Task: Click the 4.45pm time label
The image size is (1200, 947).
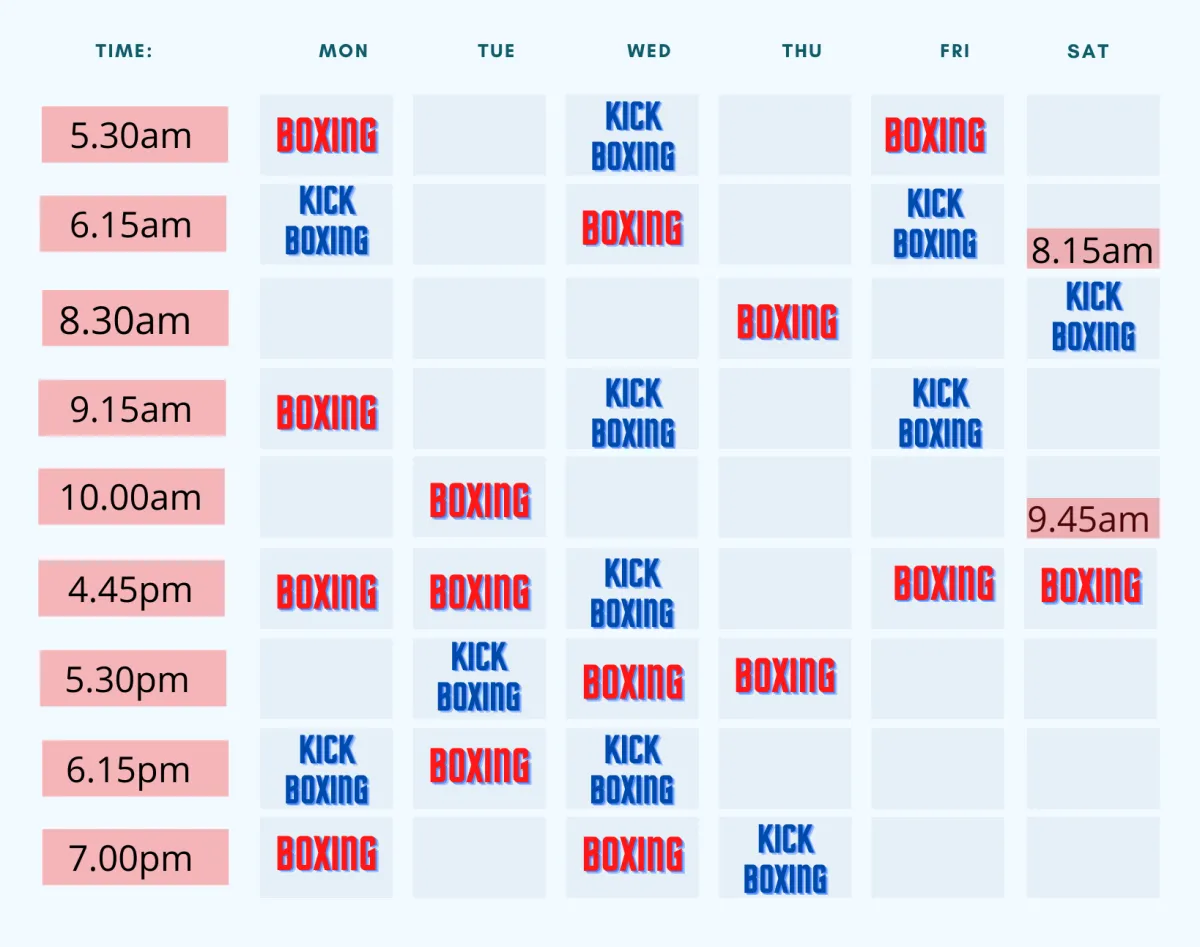Action: coord(132,588)
